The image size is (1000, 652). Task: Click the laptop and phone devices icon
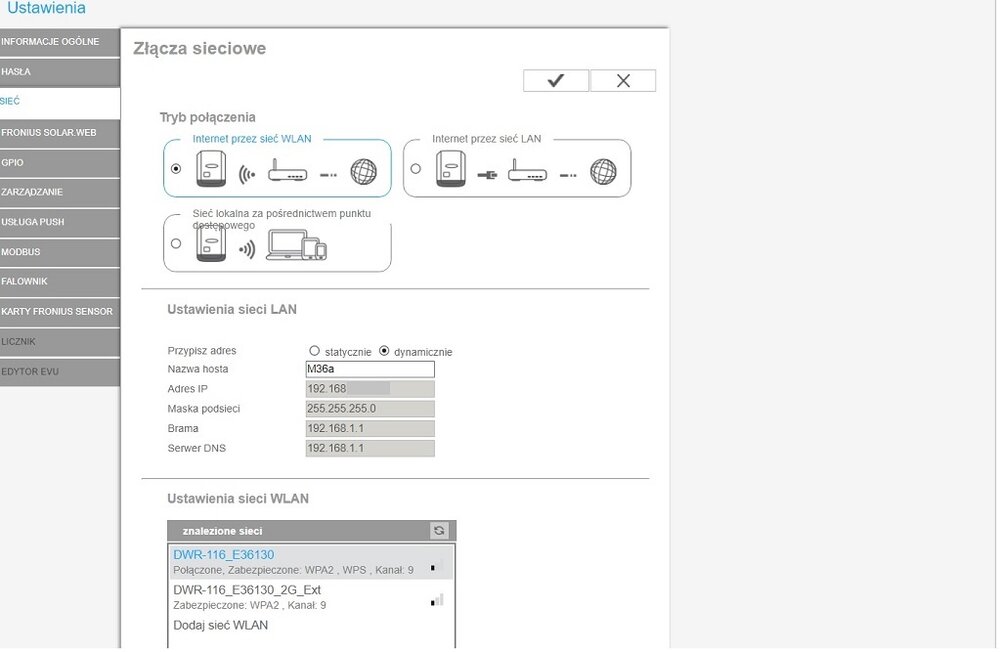tap(296, 246)
